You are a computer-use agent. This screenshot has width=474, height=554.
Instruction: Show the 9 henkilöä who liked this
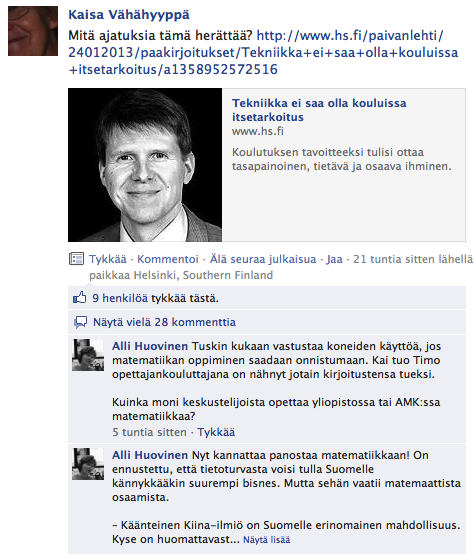(x=120, y=298)
